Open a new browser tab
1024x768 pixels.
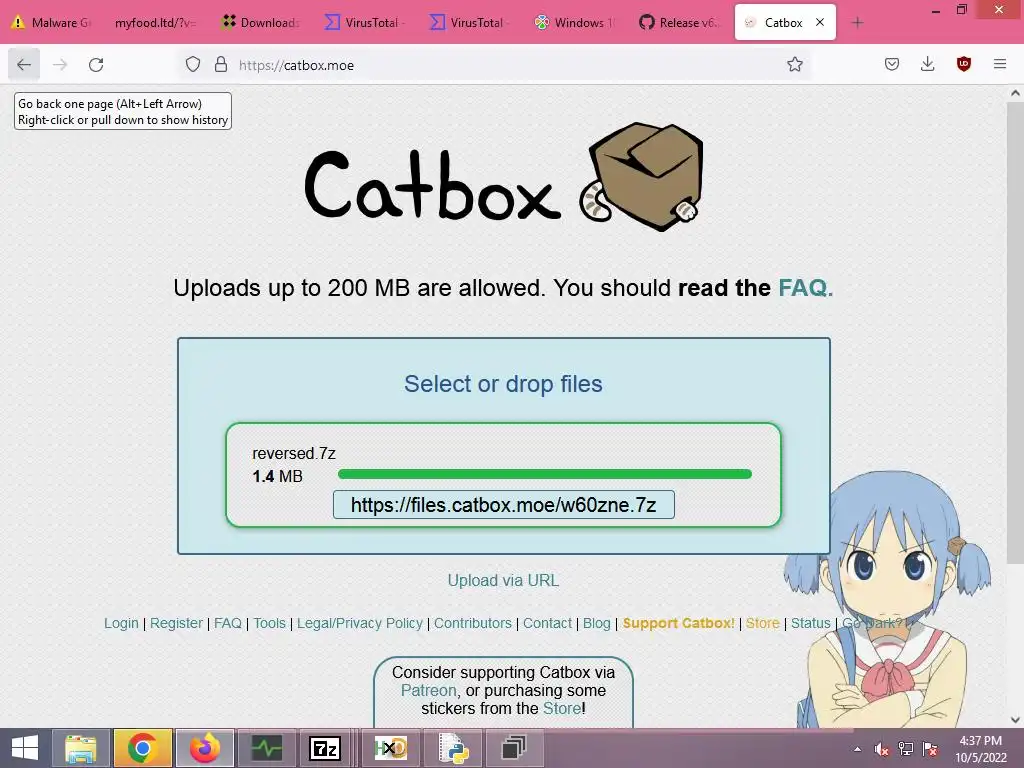[x=857, y=23]
